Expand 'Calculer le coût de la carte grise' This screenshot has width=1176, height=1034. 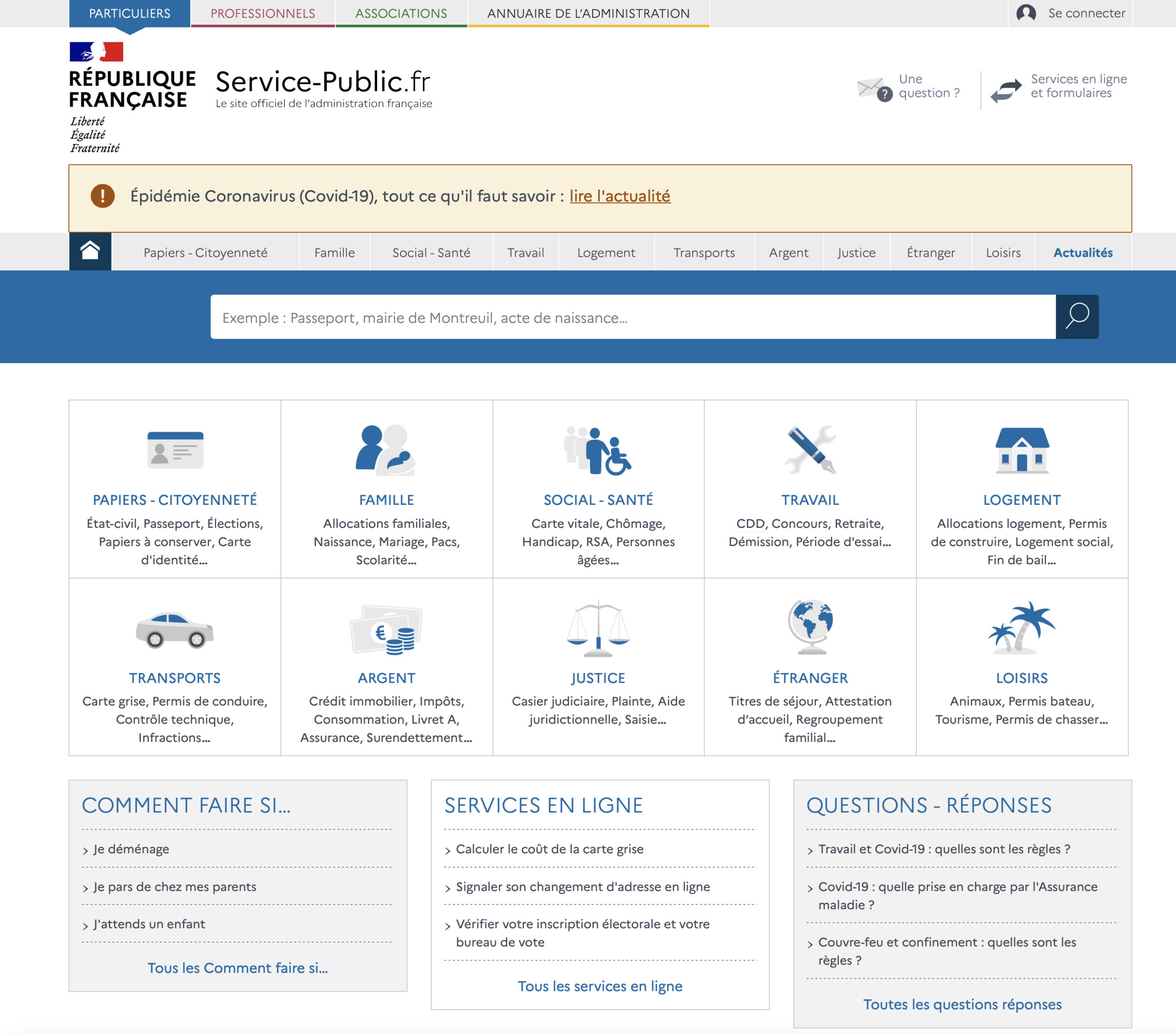(549, 849)
